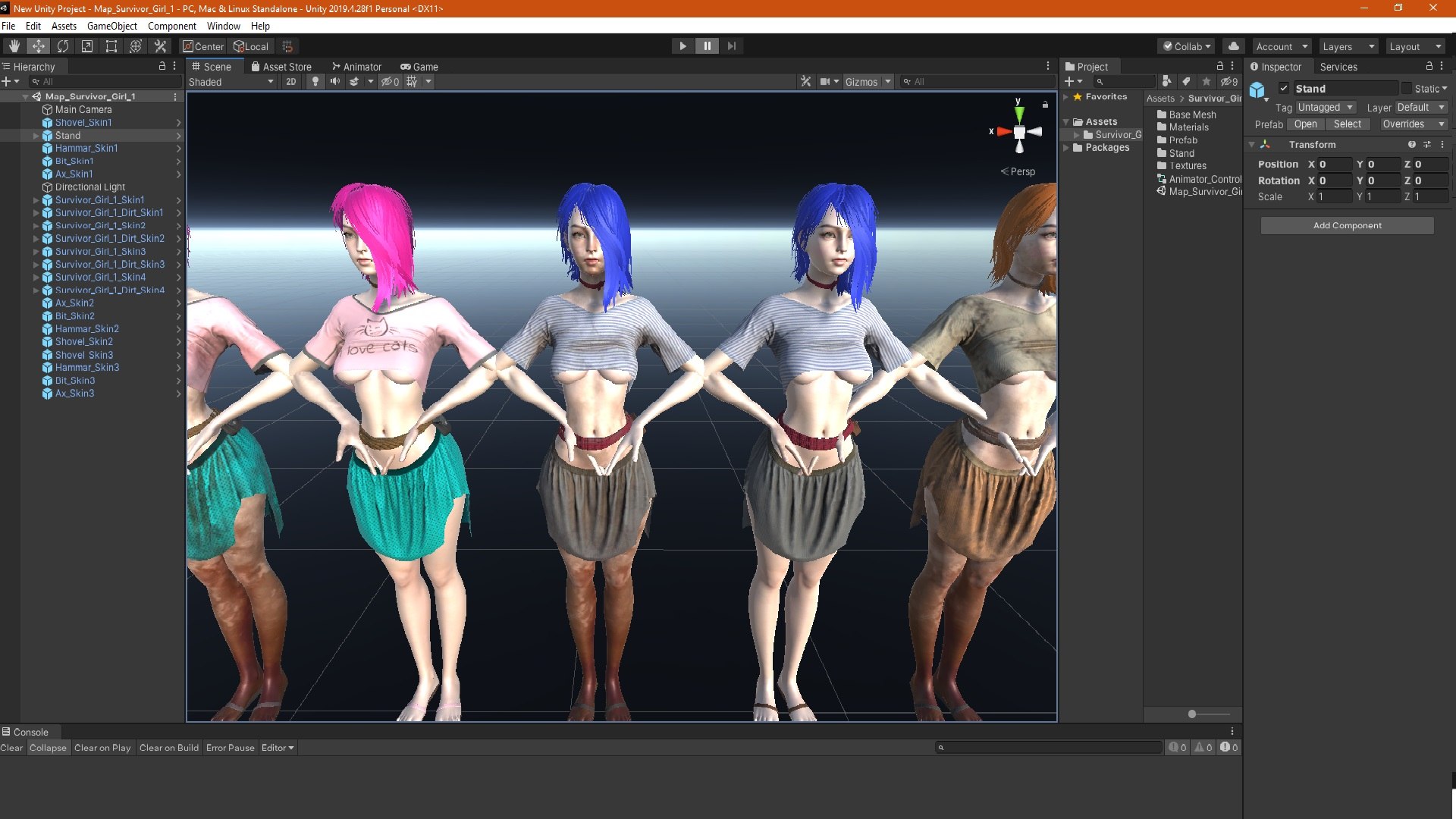This screenshot has width=1456, height=819.
Task: Open the Layout dropdown
Action: pyautogui.click(x=1415, y=46)
